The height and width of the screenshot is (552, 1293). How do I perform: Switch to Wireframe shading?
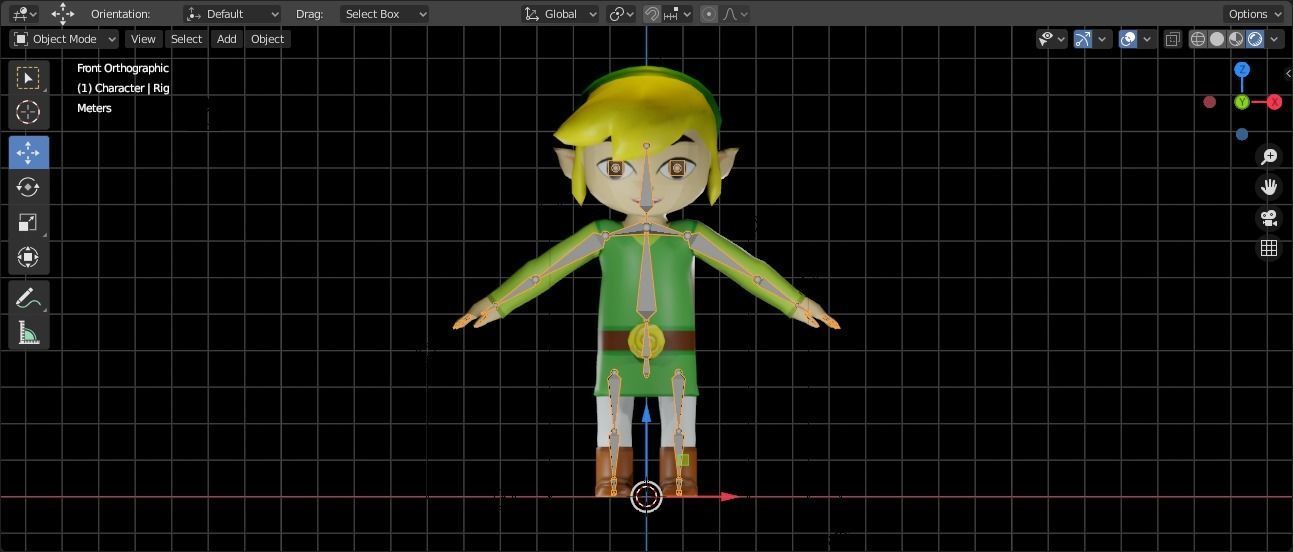pyautogui.click(x=1197, y=39)
